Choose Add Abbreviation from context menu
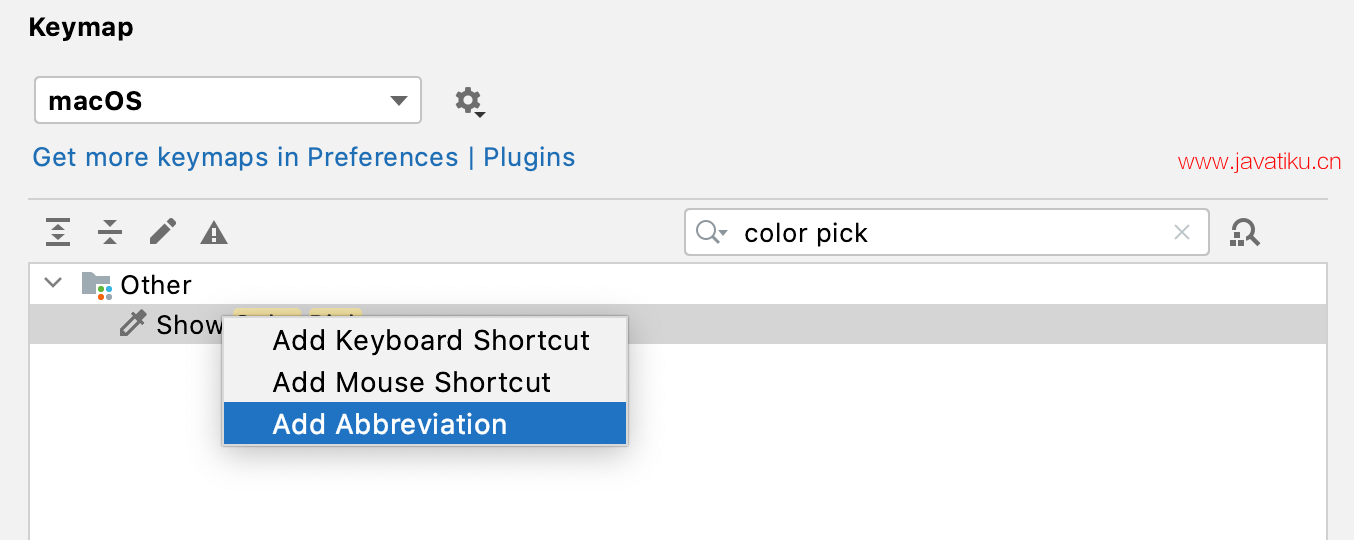Screen dimensions: 1354x540 (x=390, y=424)
